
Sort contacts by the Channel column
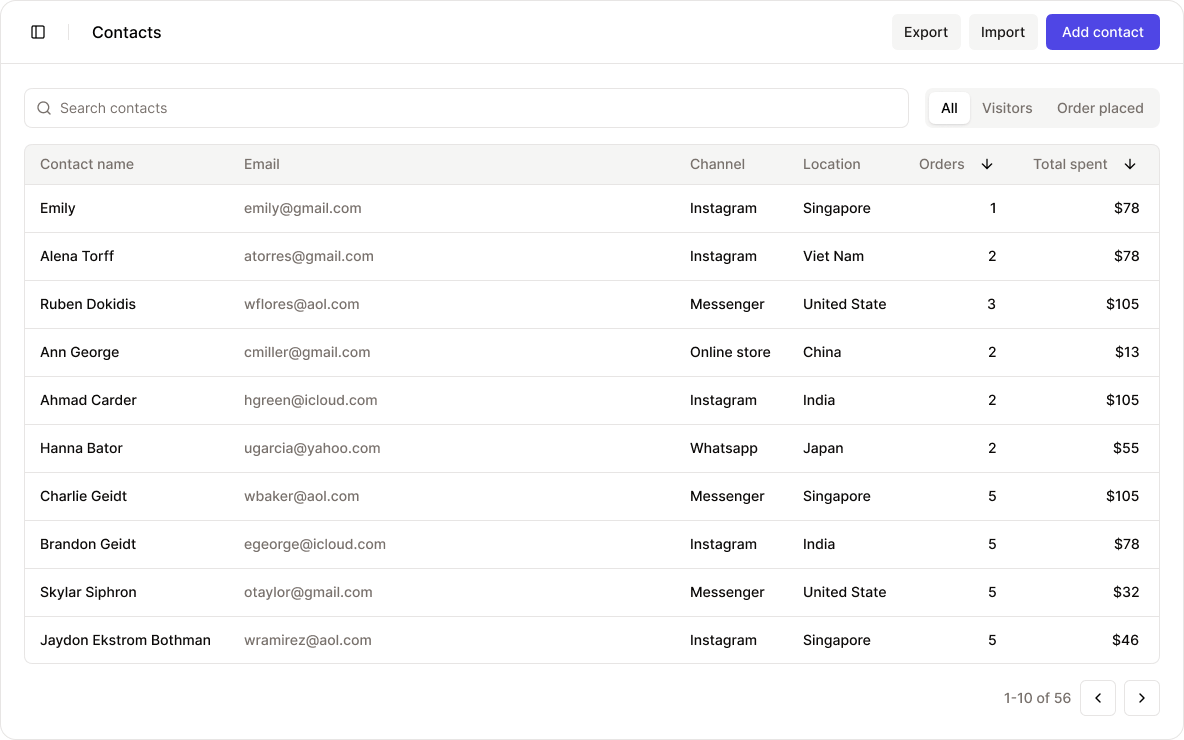pos(717,164)
